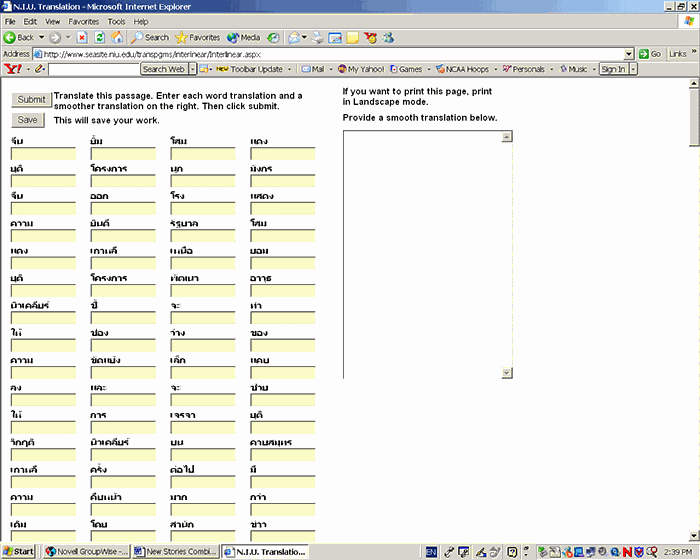This screenshot has width=700, height=560.
Task: Click the Search Web button
Action: click(164, 69)
